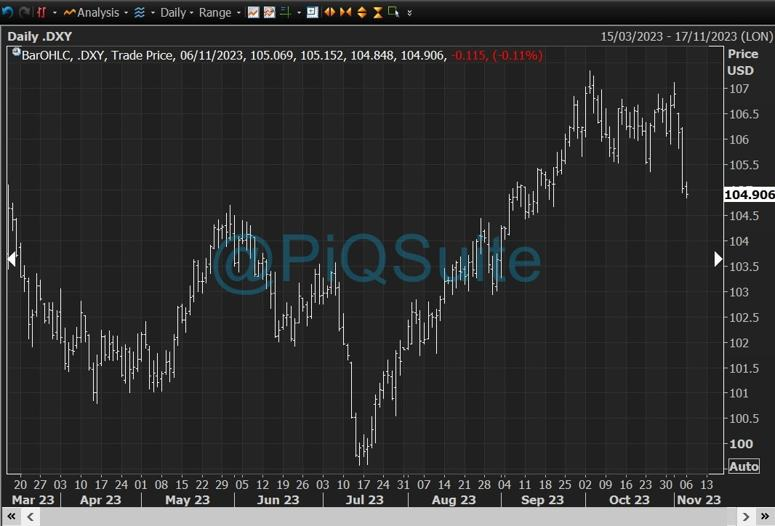Open the chart-type dropdown arrow beside red bars icon
775x526 pixels.
click(55, 13)
